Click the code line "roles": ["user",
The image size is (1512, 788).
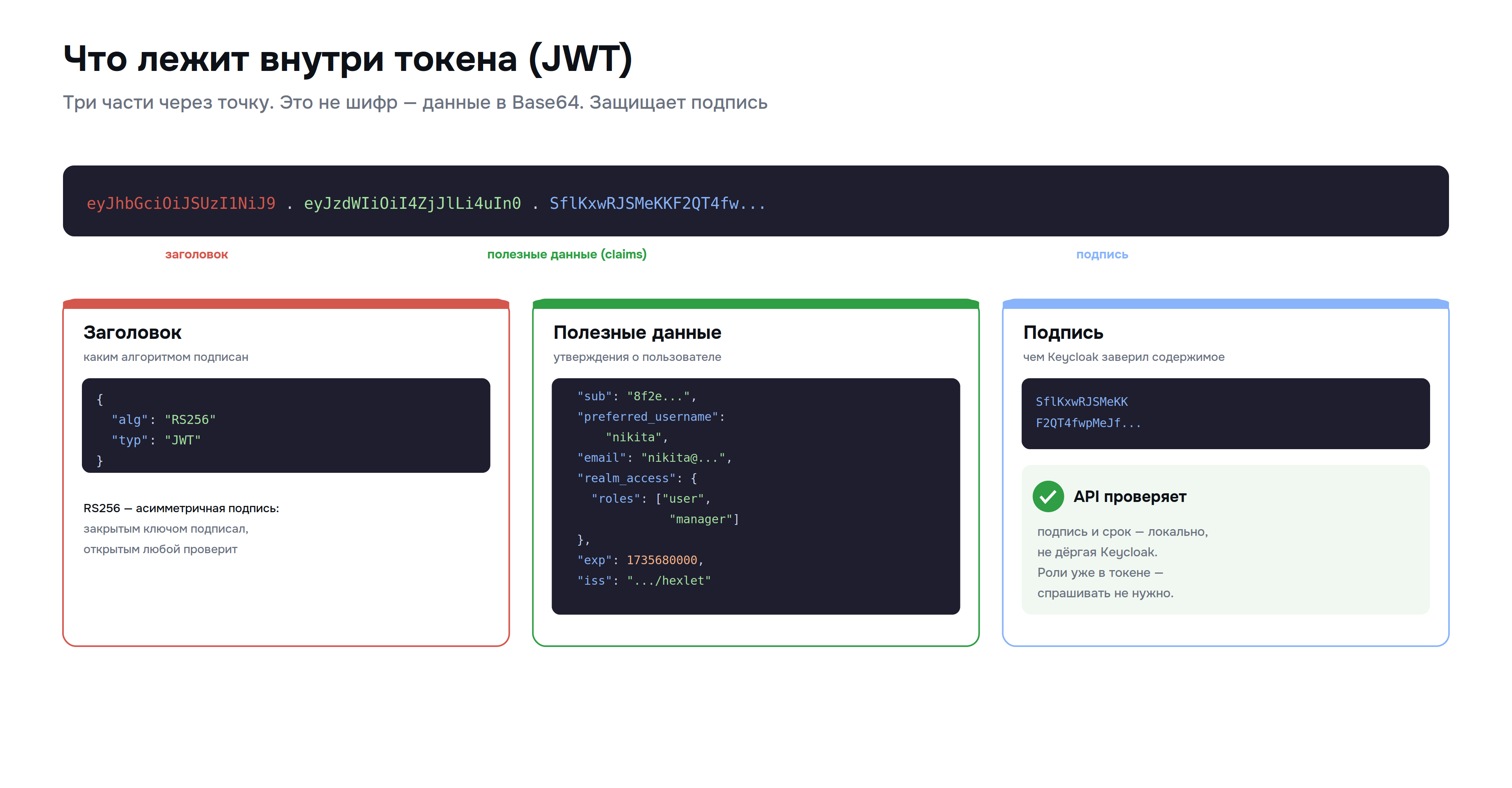coord(651,498)
